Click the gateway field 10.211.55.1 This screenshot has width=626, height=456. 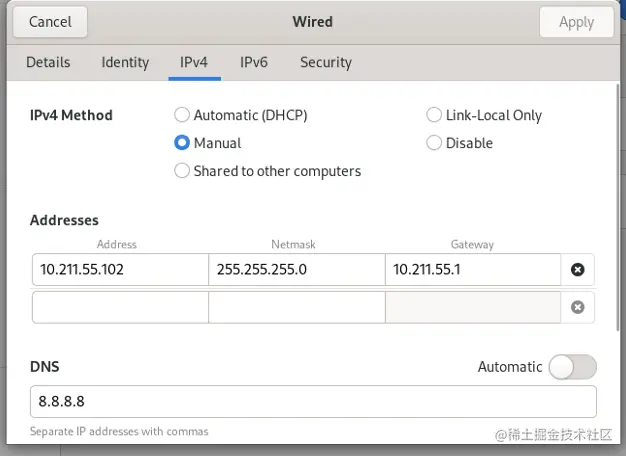472,269
